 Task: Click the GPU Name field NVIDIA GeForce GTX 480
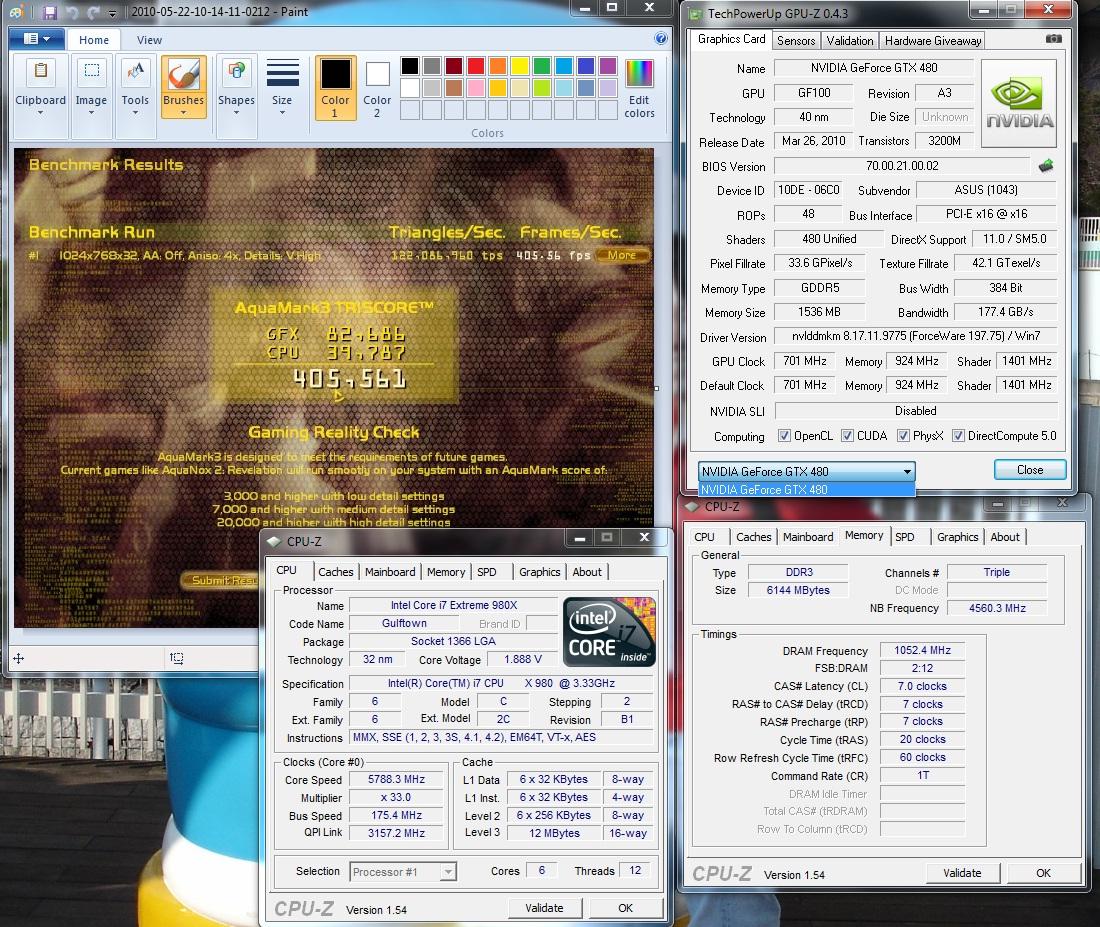coord(873,68)
